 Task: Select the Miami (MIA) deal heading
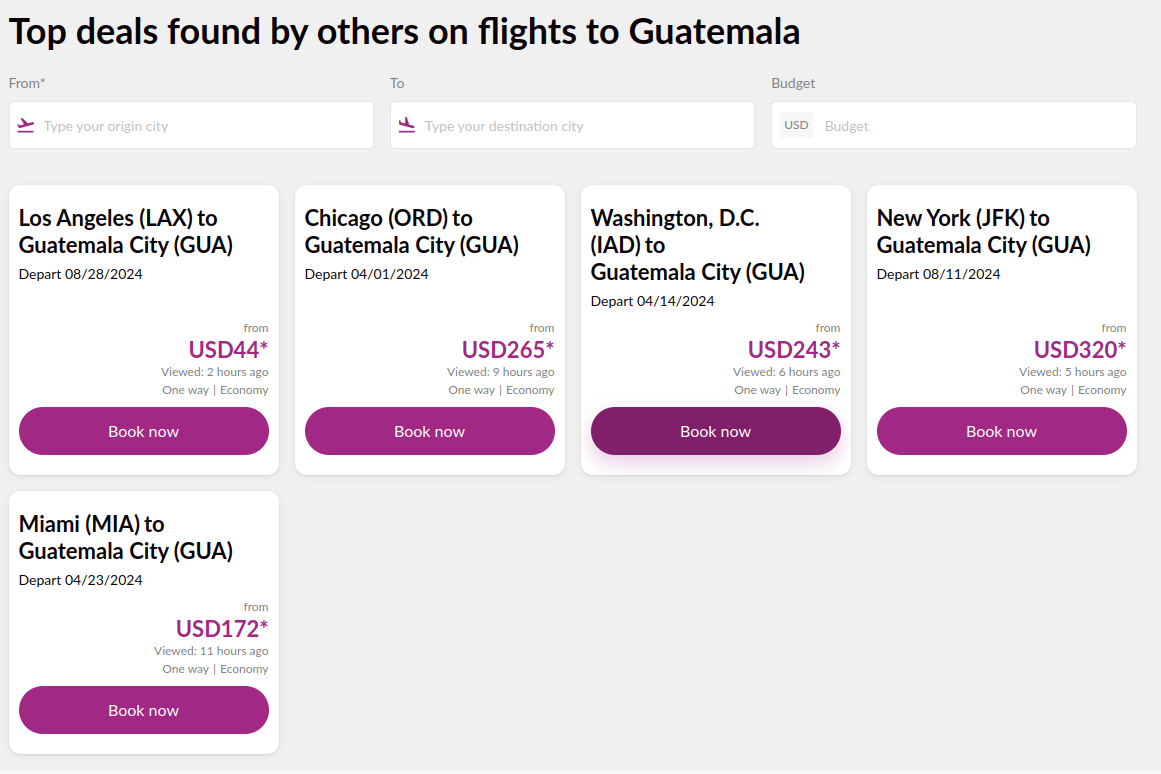[x=126, y=537]
